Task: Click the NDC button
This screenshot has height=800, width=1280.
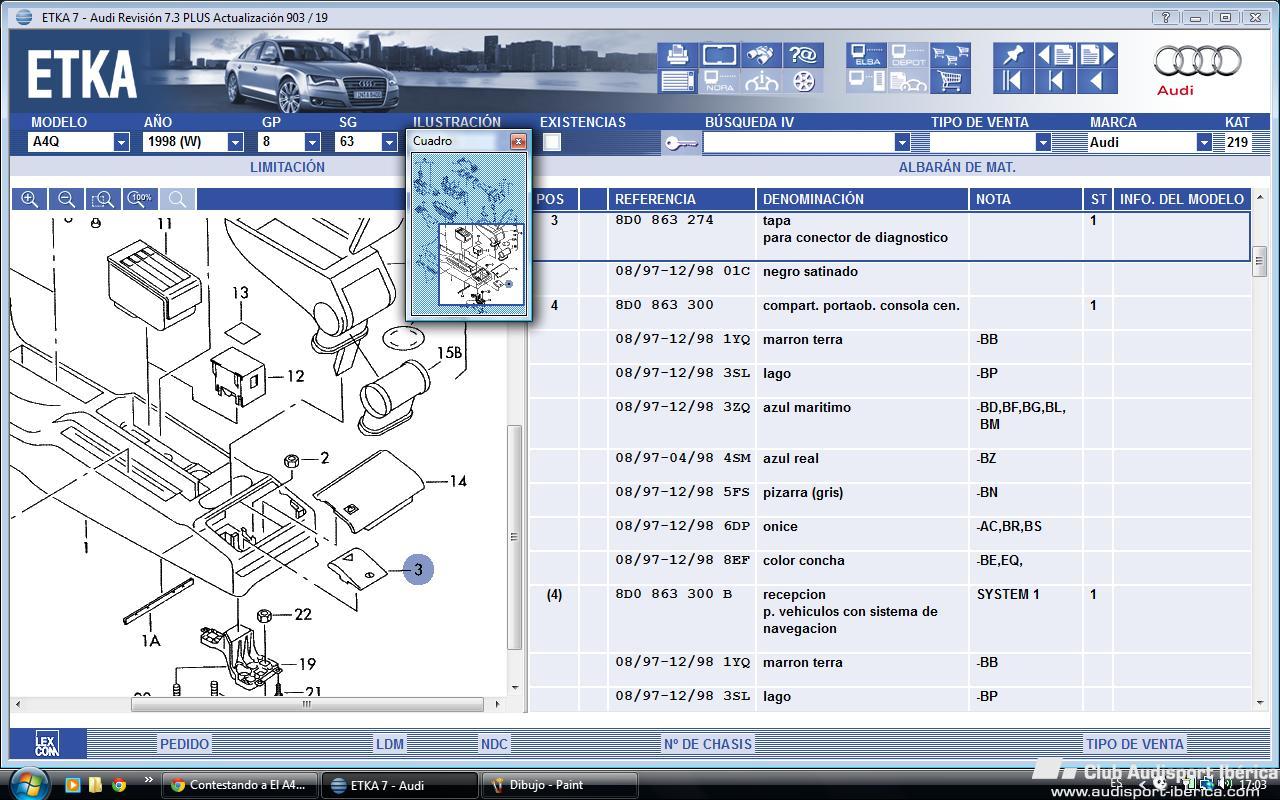Action: [x=494, y=744]
